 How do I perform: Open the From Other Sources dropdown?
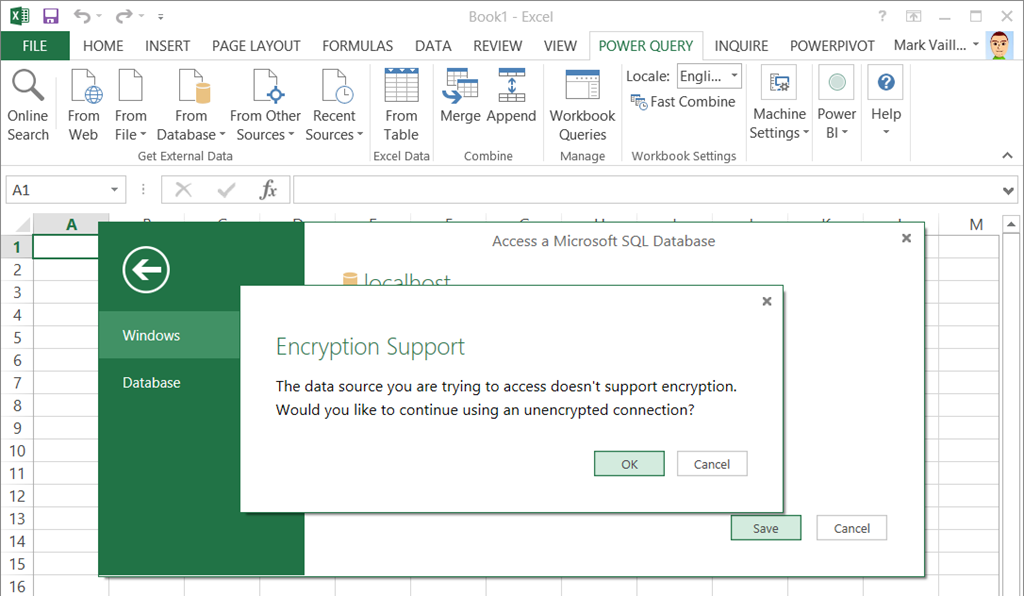coord(265,135)
